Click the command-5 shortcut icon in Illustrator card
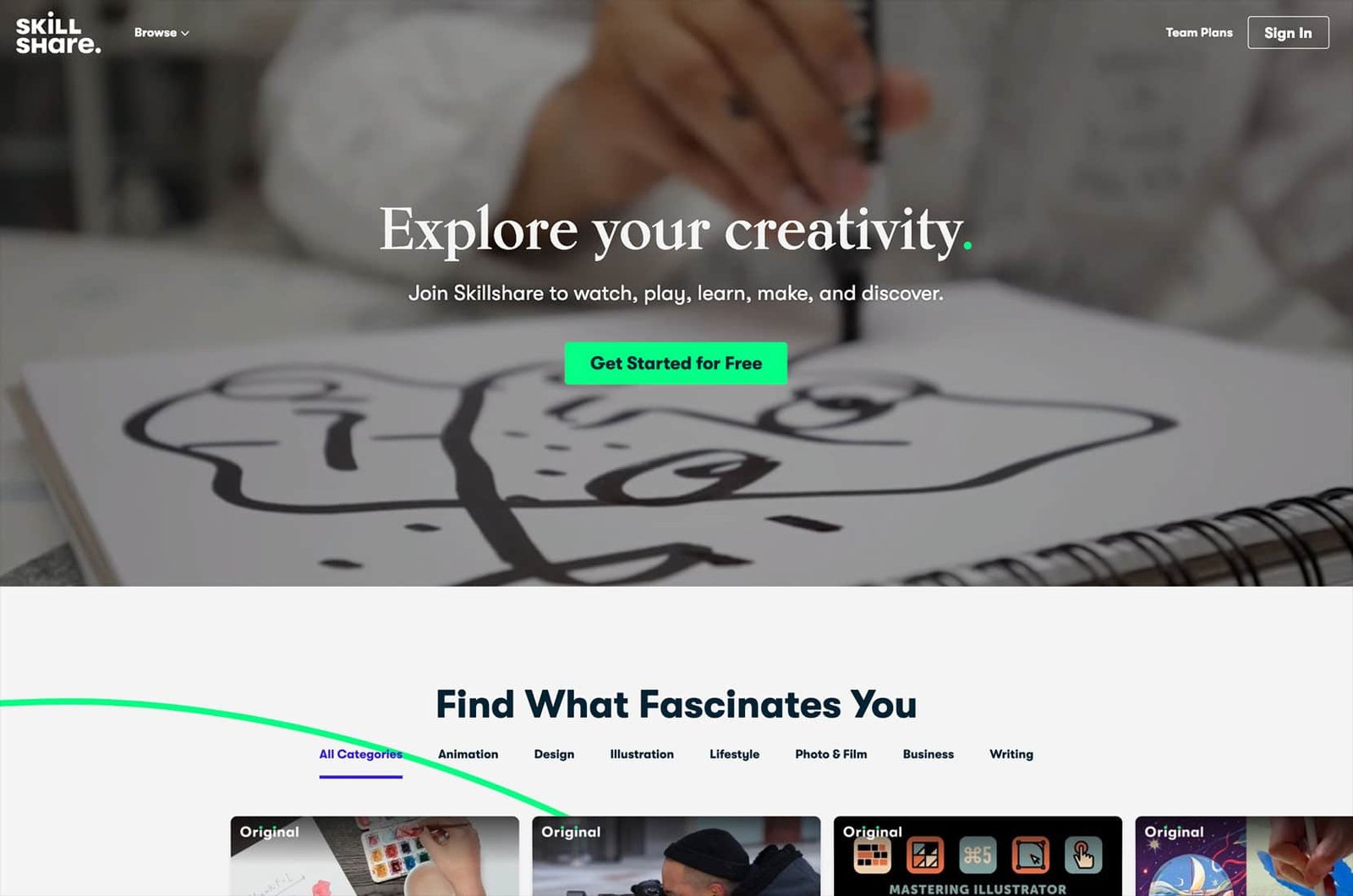 coord(978,855)
